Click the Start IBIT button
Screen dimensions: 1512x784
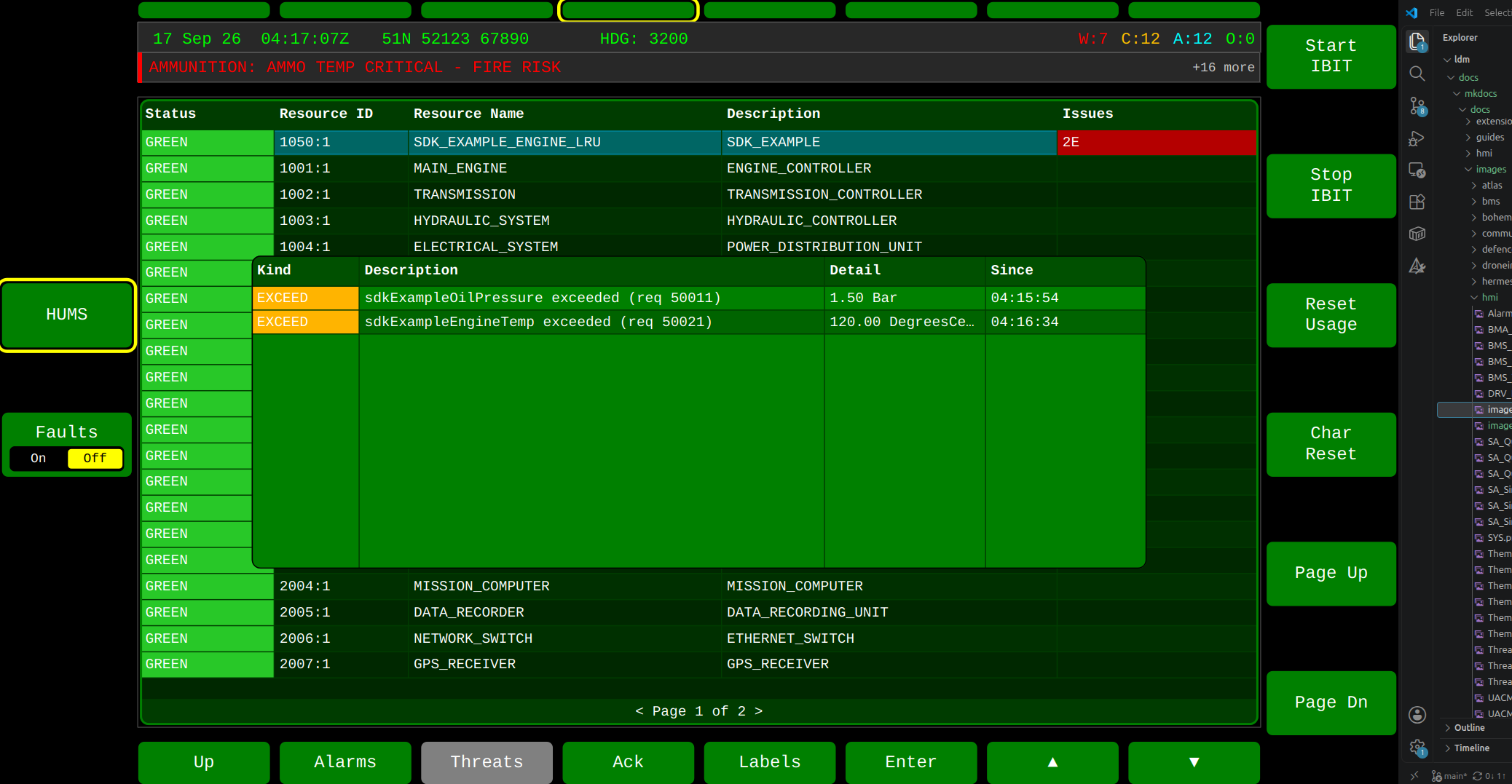[1331, 56]
